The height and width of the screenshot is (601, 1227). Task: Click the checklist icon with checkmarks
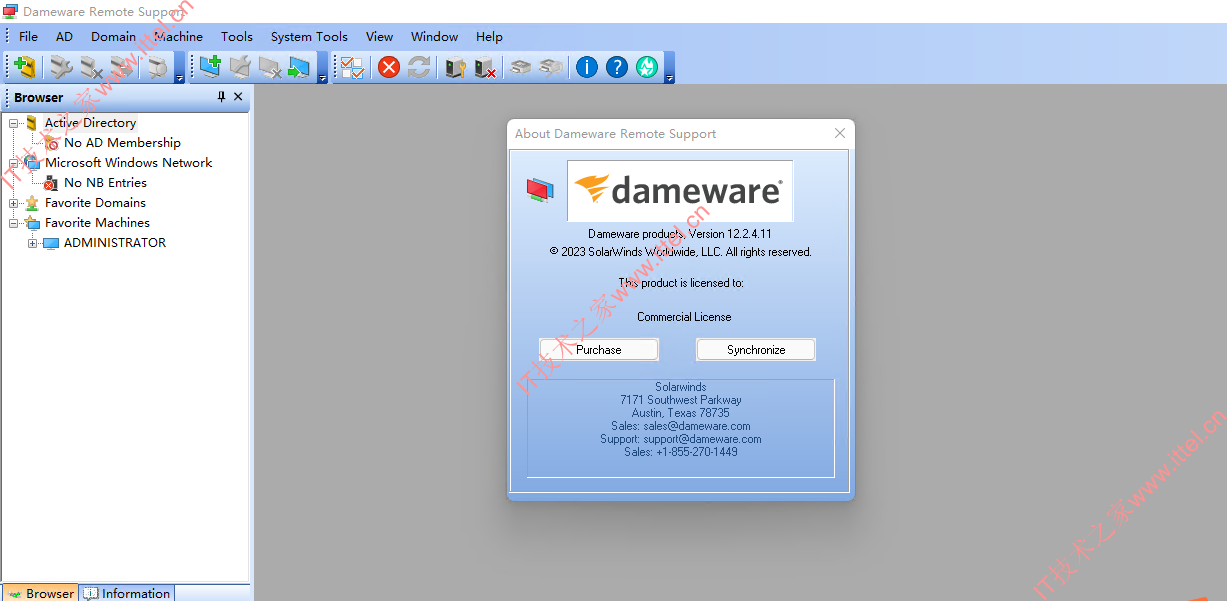coord(352,67)
